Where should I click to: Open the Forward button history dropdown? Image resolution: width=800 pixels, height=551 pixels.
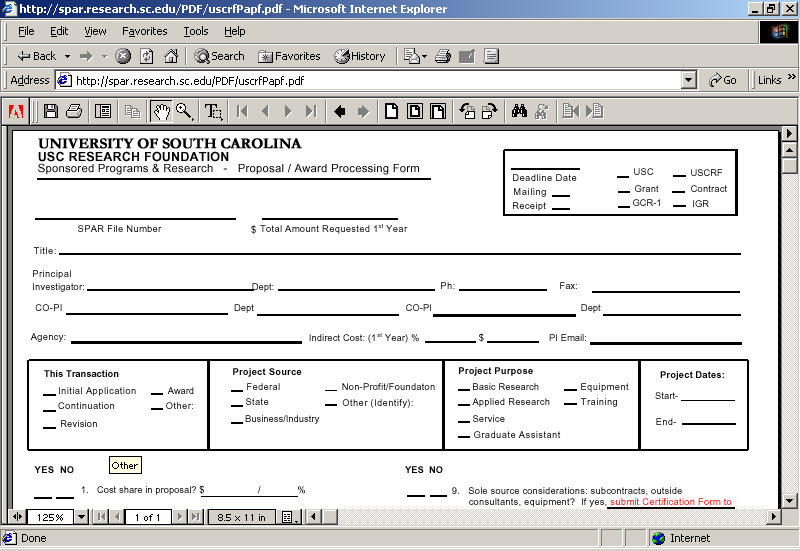click(104, 56)
